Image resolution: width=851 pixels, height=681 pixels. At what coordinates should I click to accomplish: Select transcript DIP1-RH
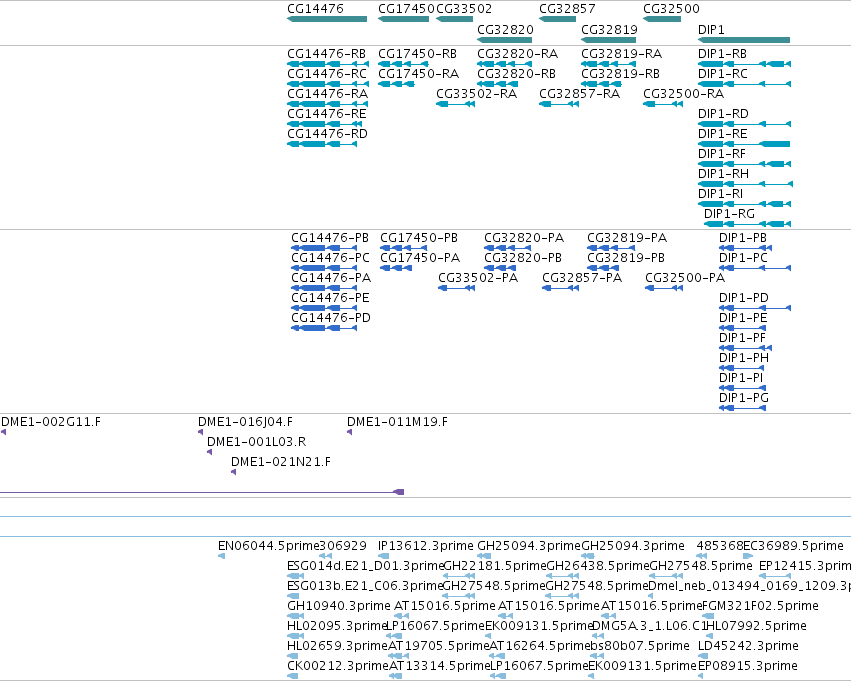723,174
